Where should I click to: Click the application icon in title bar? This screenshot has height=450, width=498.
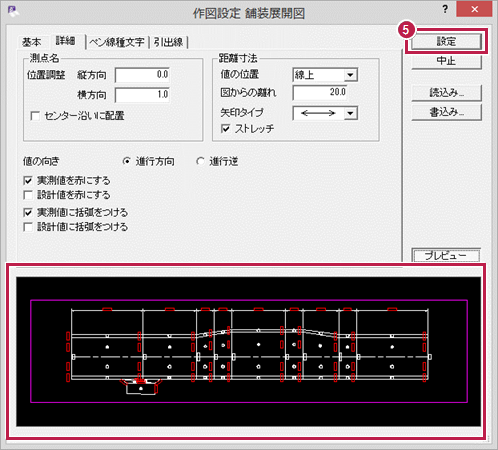tap(13, 11)
